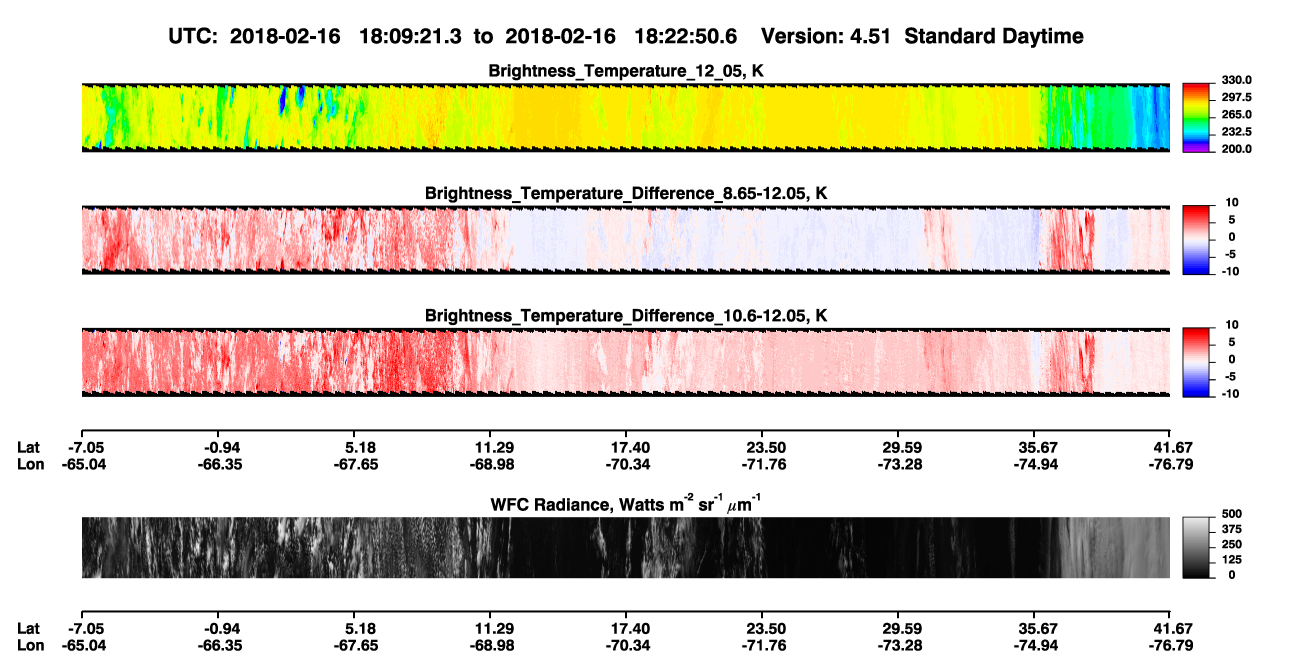Click the WFC Radiance grayscale colorbar
The width and height of the screenshot is (1300, 667).
(x=1196, y=547)
